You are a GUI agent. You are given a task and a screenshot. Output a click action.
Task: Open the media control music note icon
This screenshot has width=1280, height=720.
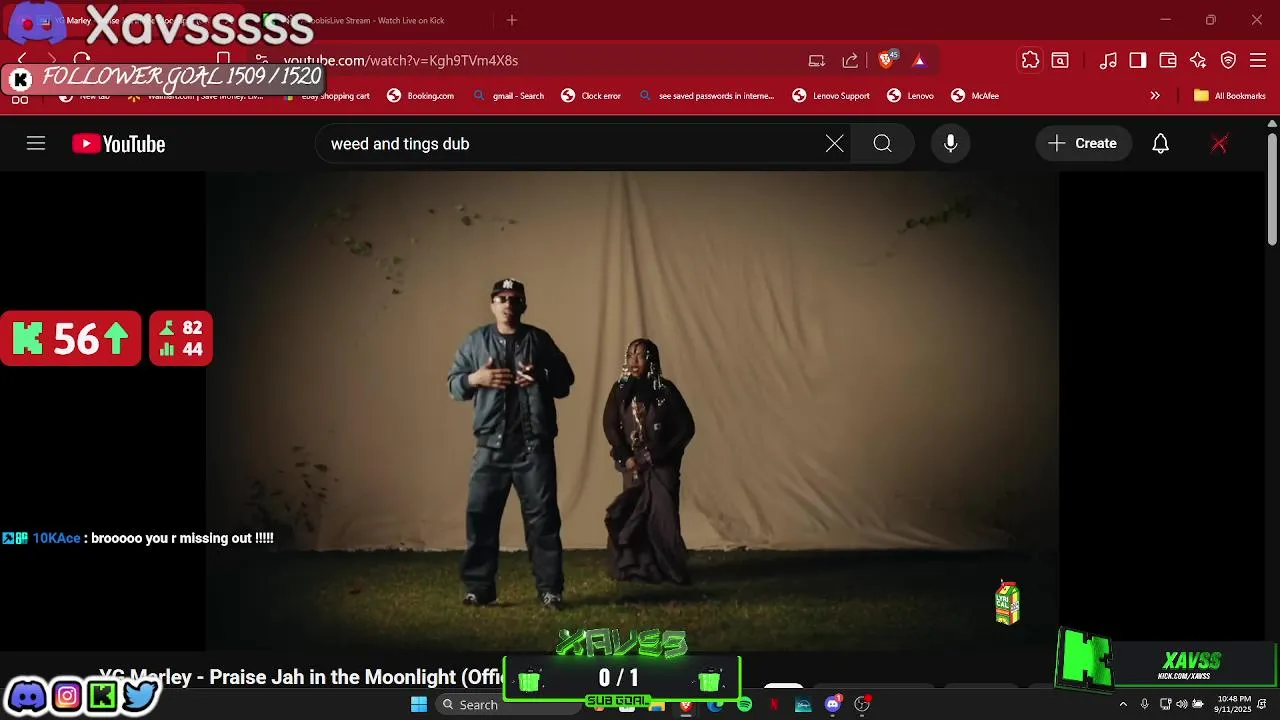pos(1108,61)
